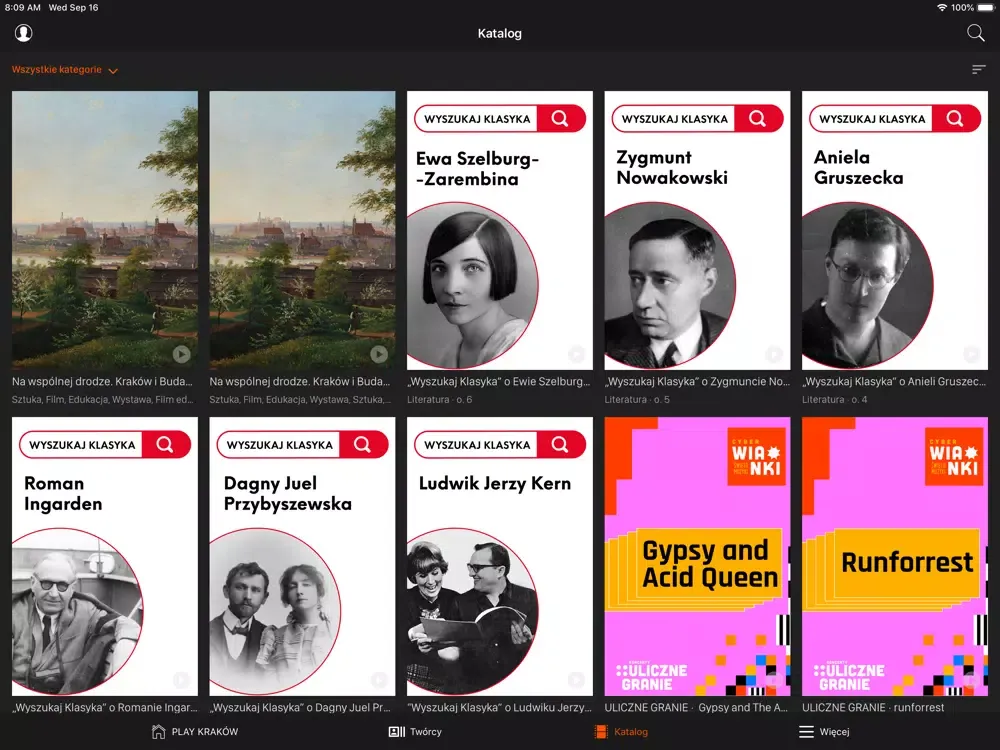The image size is (1000, 750).
Task: Open title „Wyszukaj Klasyka" o Zygmuncie No...
Action: (697, 381)
